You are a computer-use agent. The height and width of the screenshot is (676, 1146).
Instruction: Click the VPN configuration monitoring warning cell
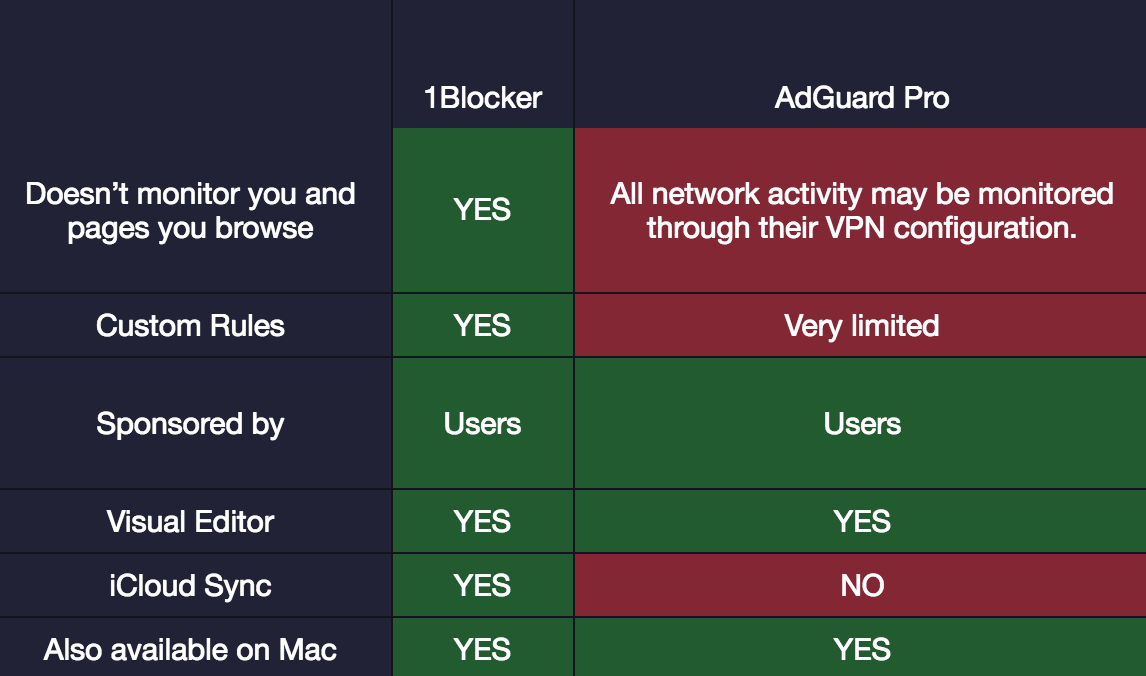pos(861,210)
